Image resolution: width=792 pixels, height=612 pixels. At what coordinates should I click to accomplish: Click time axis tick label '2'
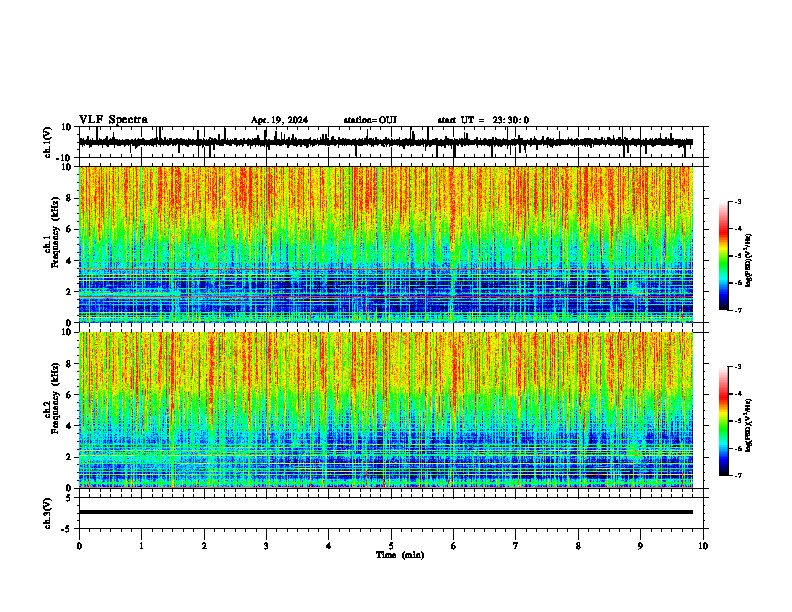(204, 546)
